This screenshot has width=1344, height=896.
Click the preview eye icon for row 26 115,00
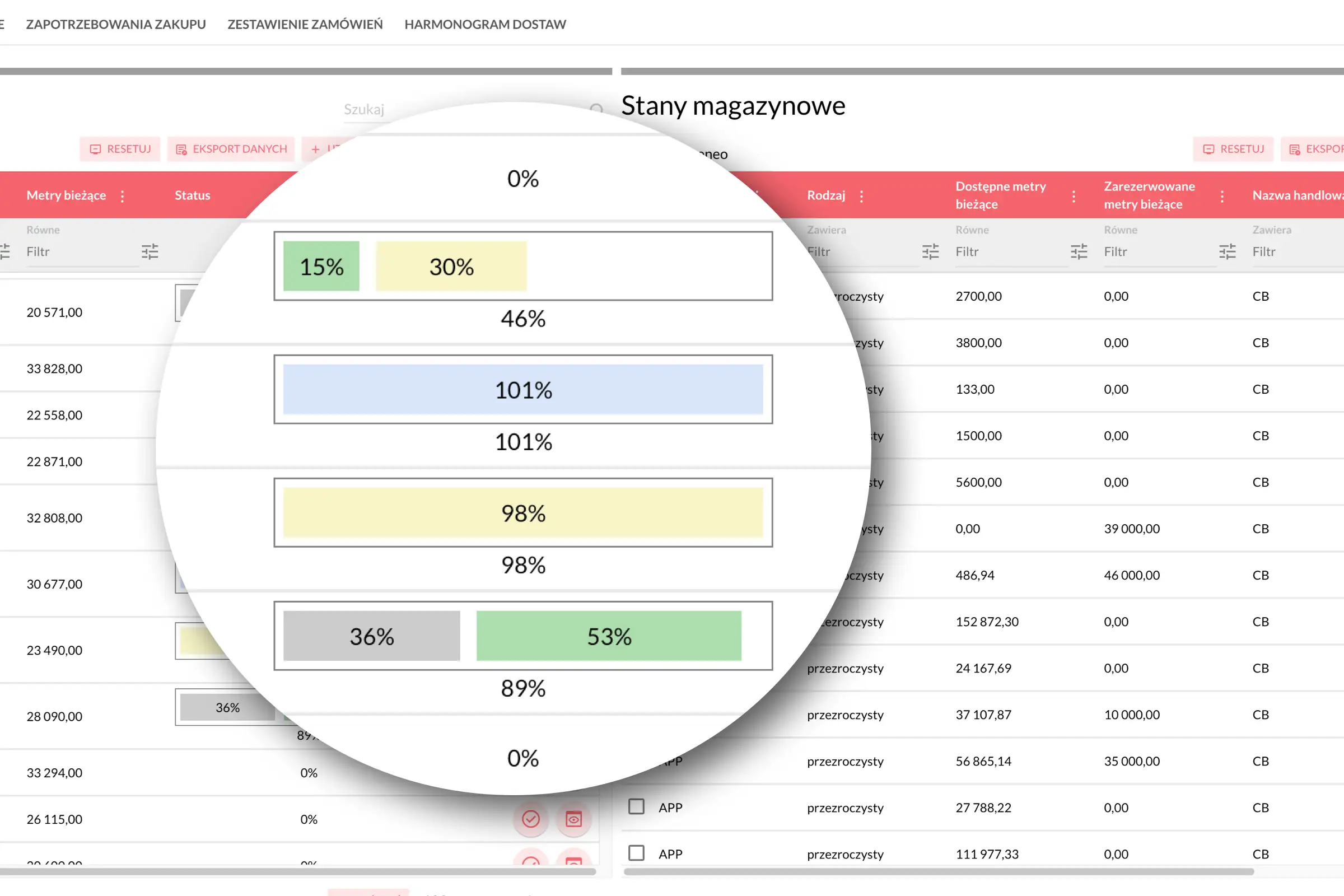[x=573, y=819]
